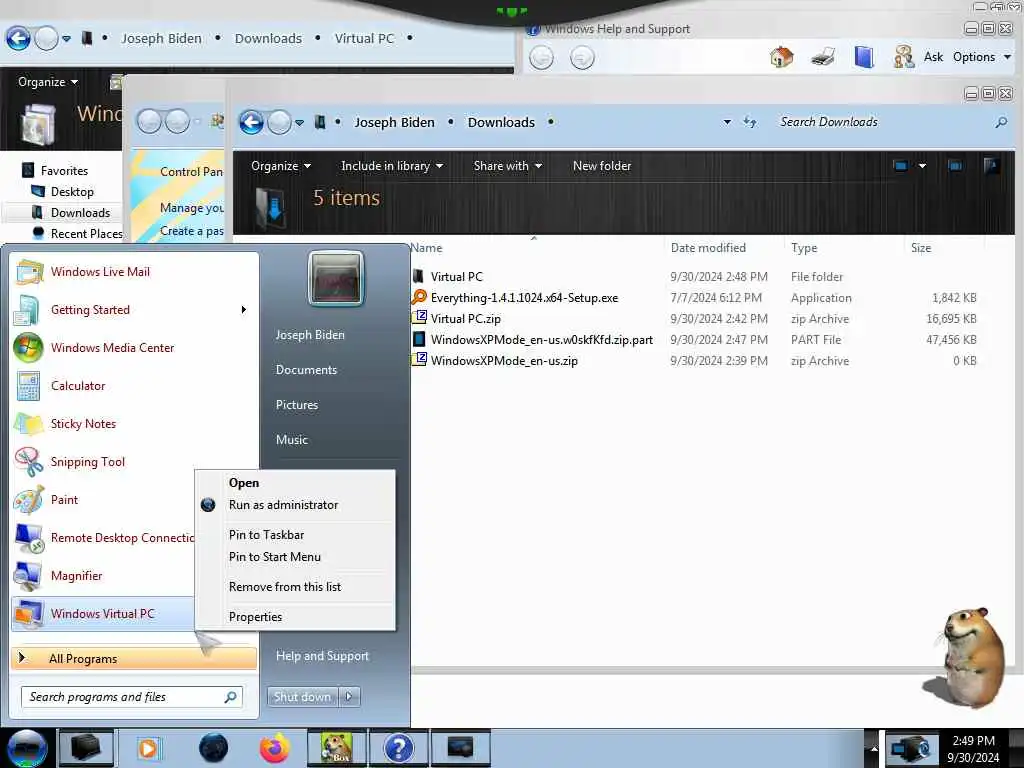Choose Open from the context menu
1024x768 pixels.
point(244,483)
